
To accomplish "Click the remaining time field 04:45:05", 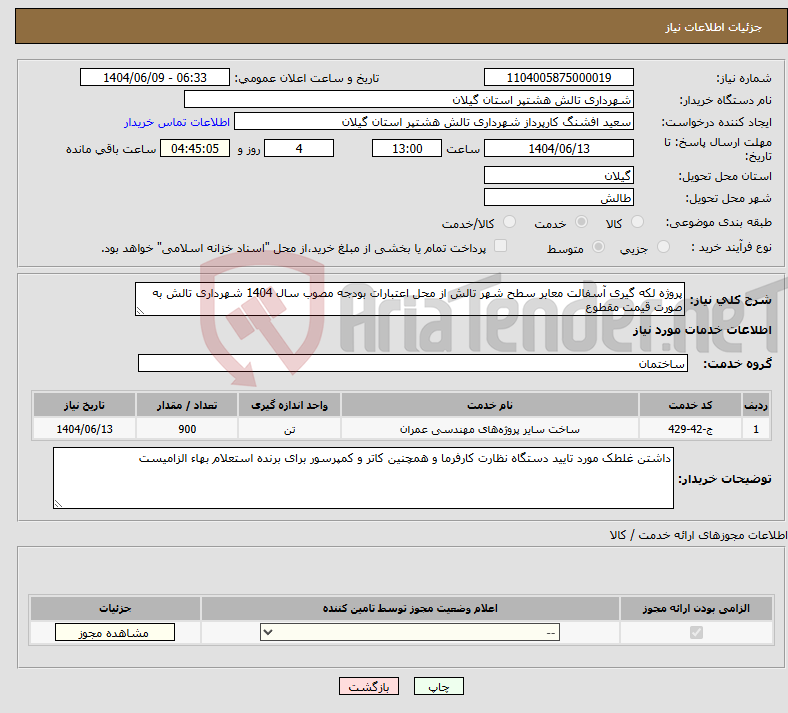I will 195,148.
